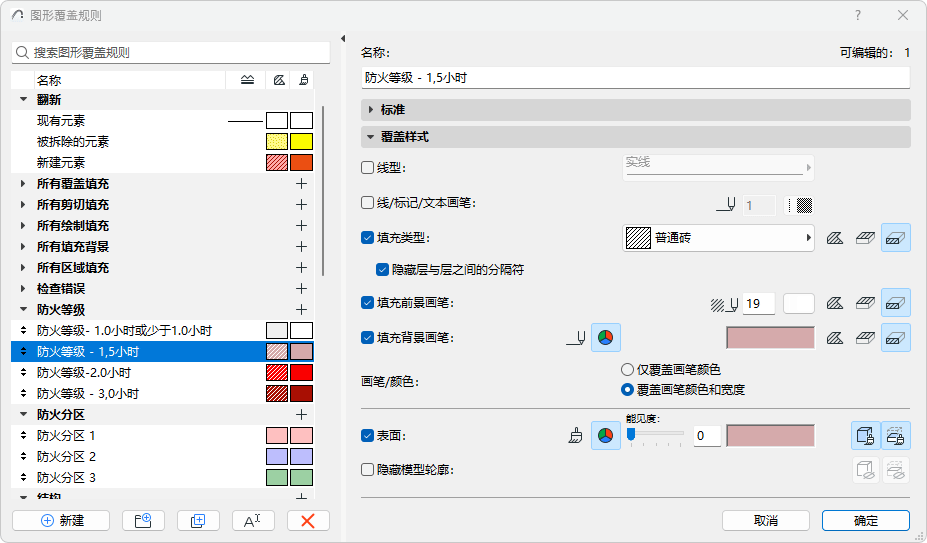Uncheck the 表面 checkbox
The width and height of the screenshot is (927, 543).
[x=367, y=436]
